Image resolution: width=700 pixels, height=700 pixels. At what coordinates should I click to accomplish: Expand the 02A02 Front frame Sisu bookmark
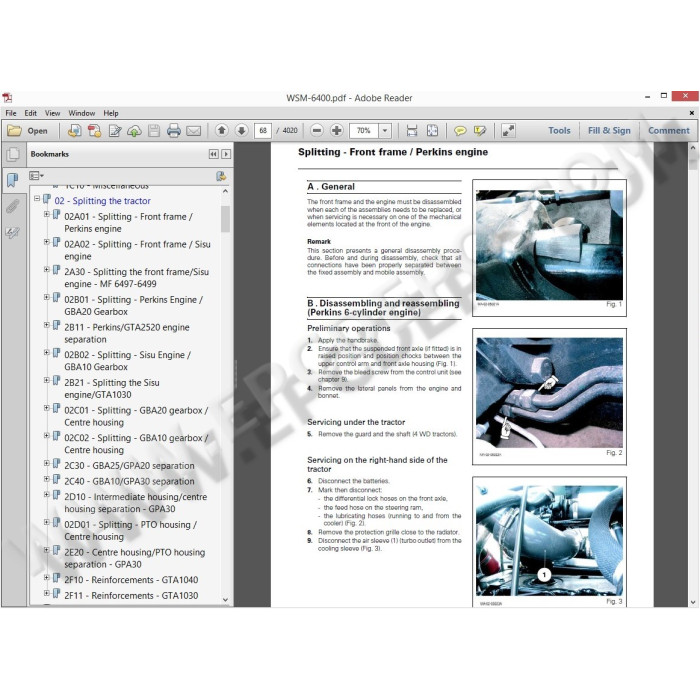[x=46, y=242]
